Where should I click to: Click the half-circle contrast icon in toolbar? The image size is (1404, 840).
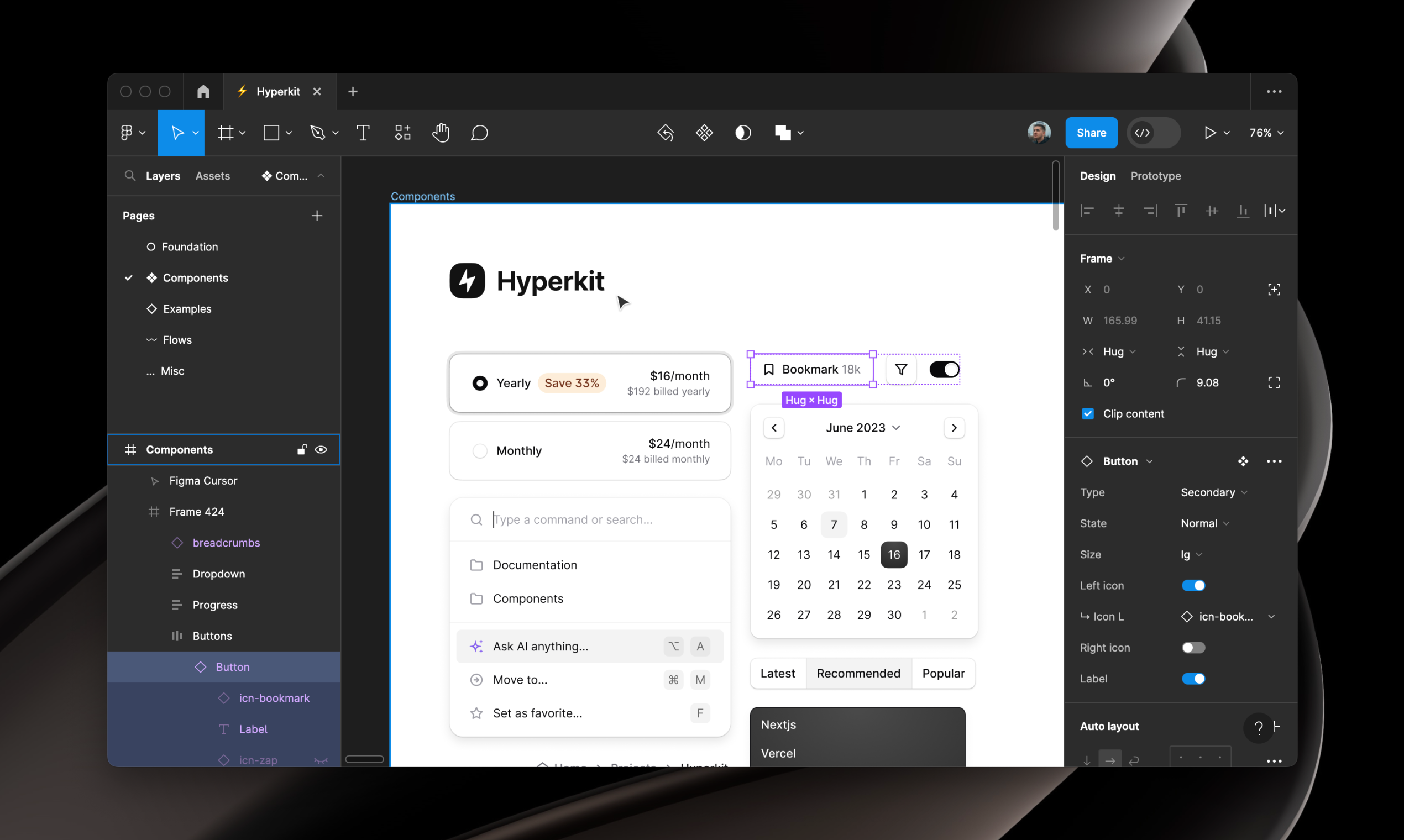pos(743,133)
